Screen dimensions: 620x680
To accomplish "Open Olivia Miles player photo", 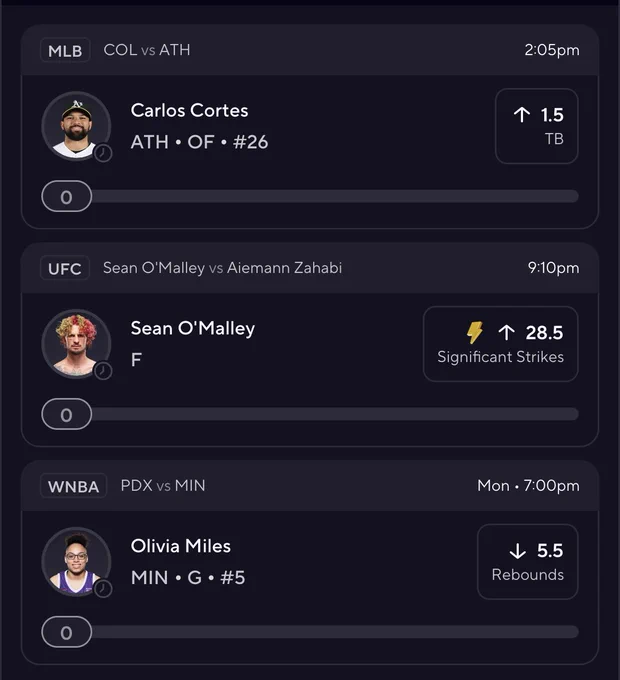I will coord(76,561).
